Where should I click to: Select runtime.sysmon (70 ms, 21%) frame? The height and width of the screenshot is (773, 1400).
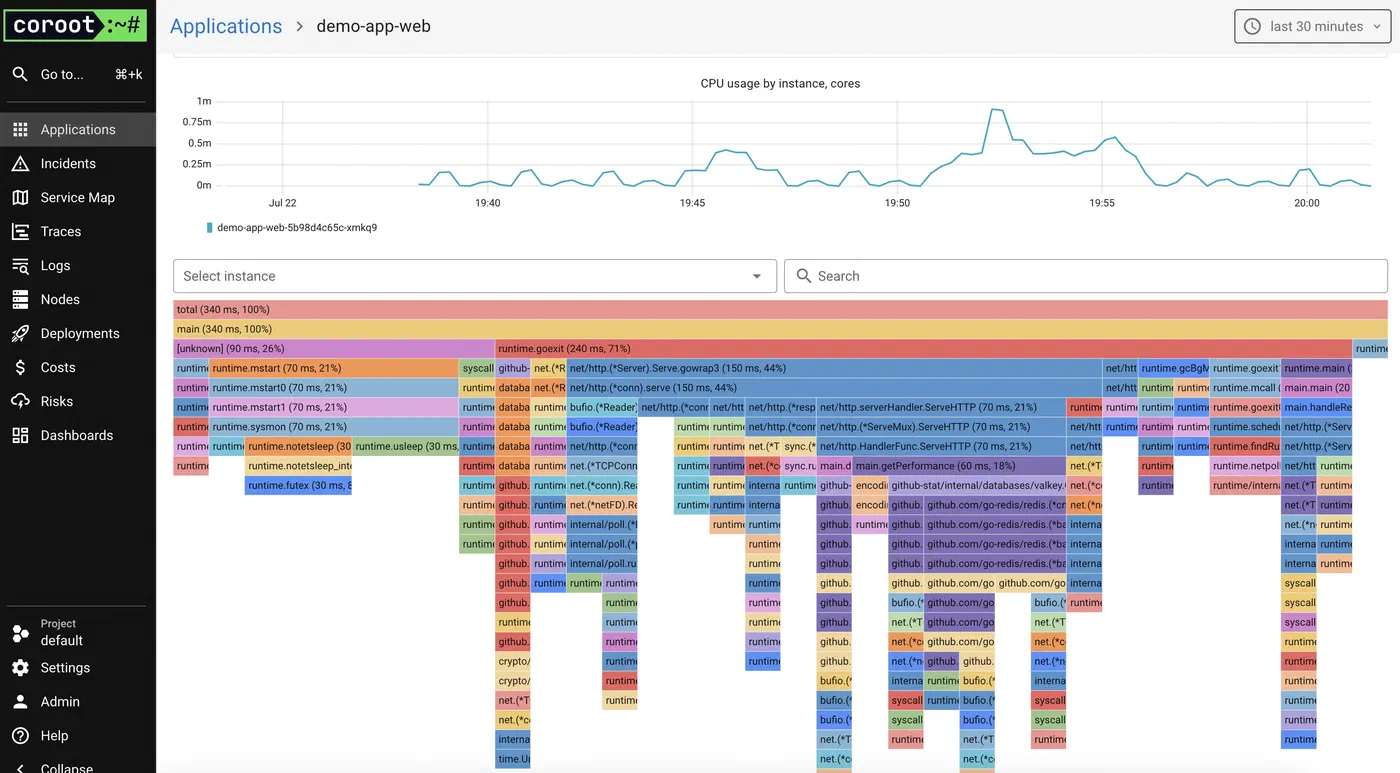[x=334, y=427]
